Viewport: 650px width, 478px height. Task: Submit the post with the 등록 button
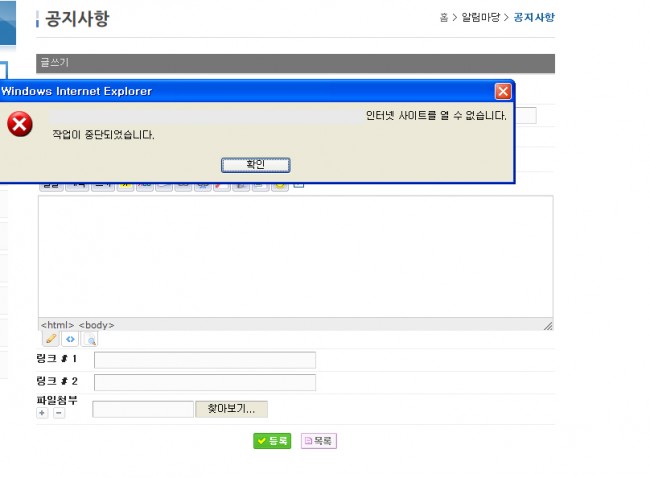pos(272,441)
